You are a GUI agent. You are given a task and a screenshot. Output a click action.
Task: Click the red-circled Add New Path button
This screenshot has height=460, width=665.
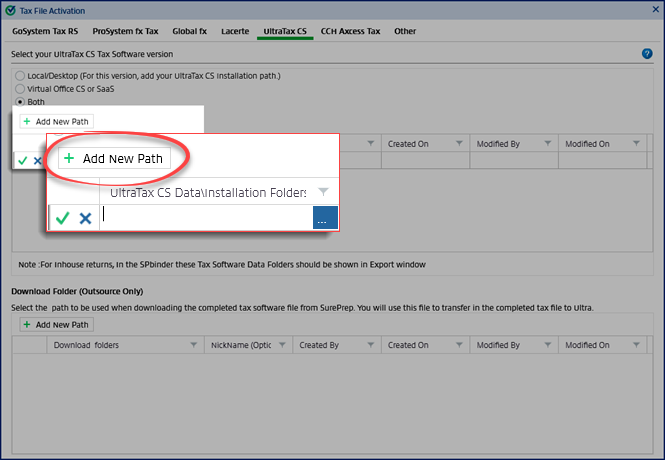(114, 158)
